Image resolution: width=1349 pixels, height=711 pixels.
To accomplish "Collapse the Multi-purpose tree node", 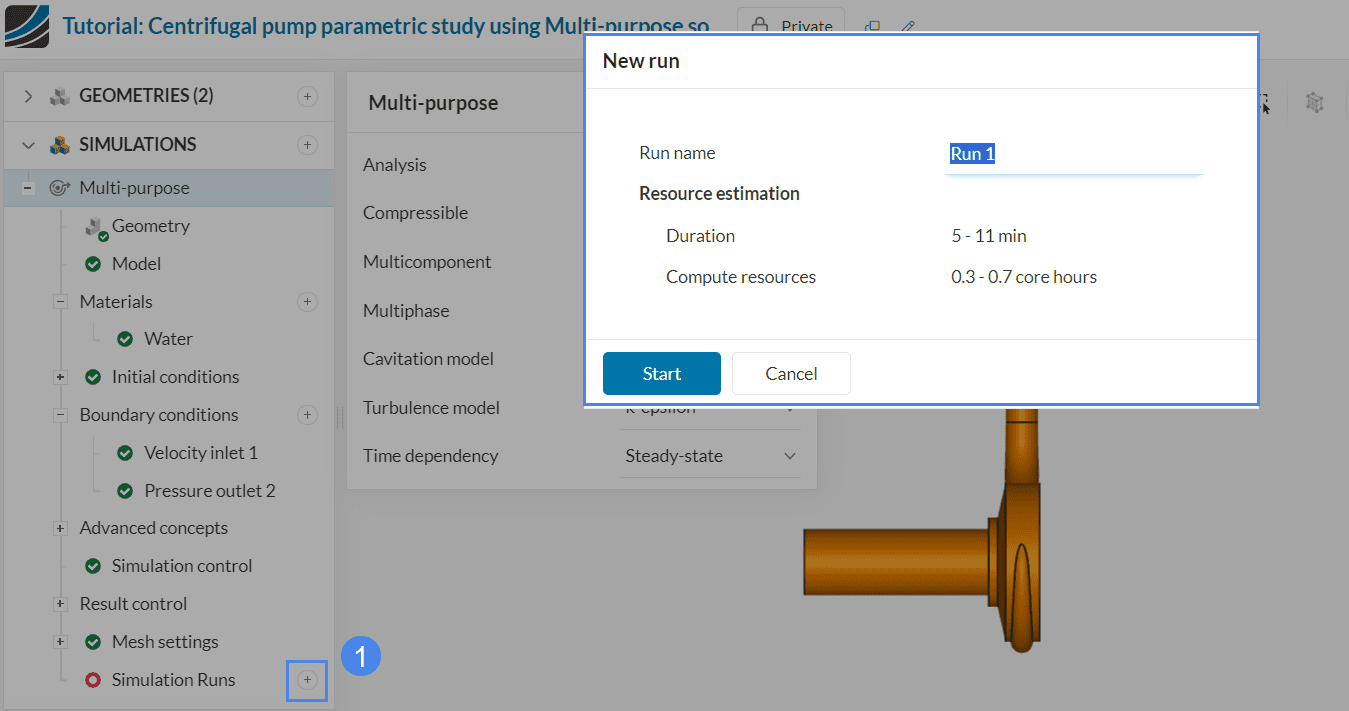I will (28, 188).
